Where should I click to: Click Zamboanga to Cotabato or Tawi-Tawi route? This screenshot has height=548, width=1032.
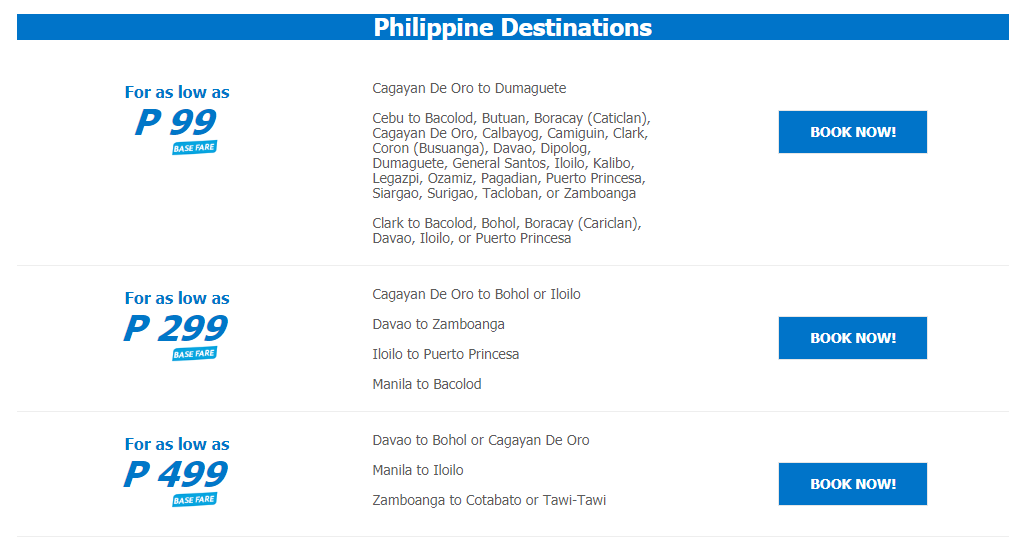click(x=489, y=500)
